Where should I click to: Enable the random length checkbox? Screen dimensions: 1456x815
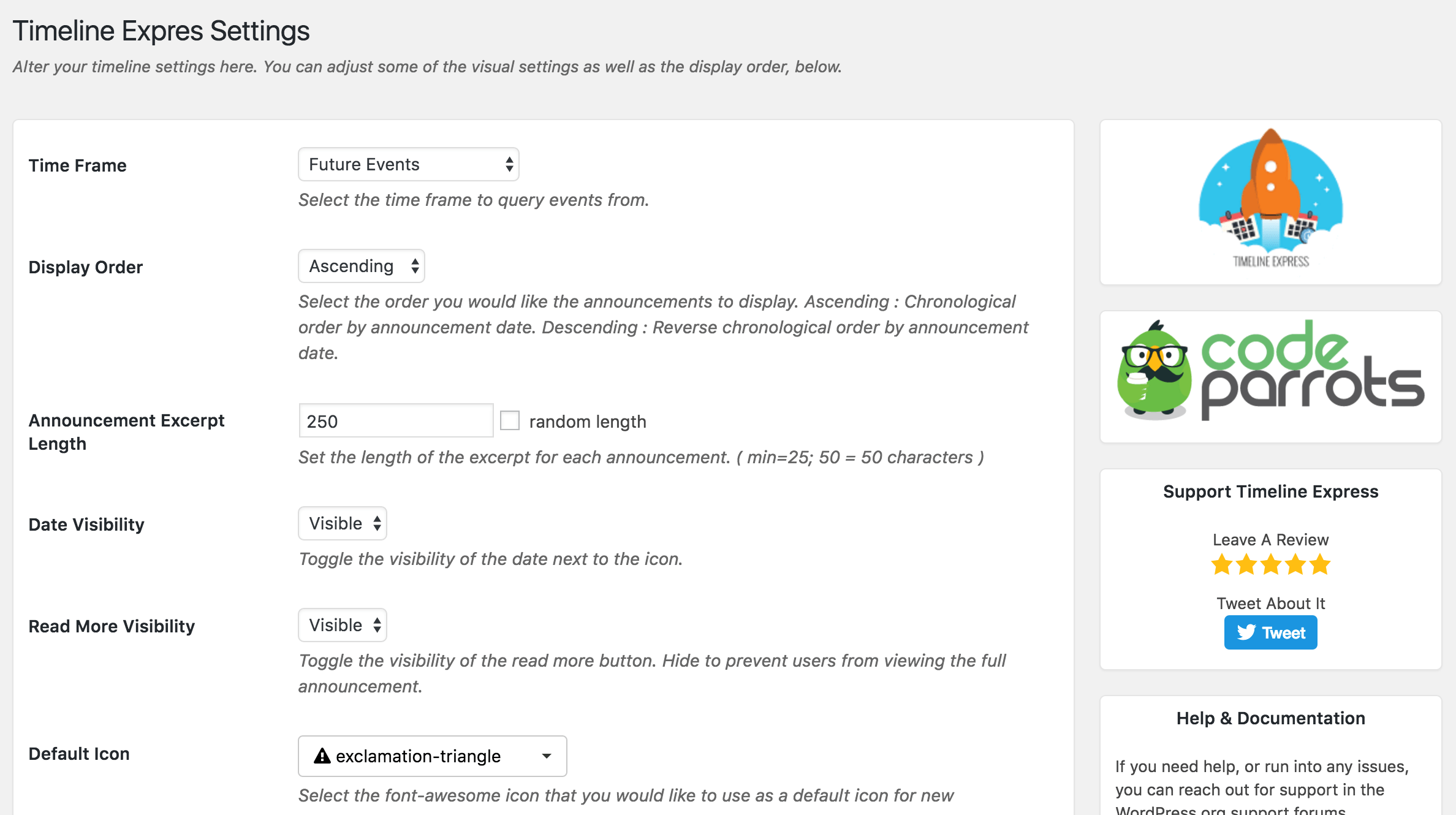510,421
